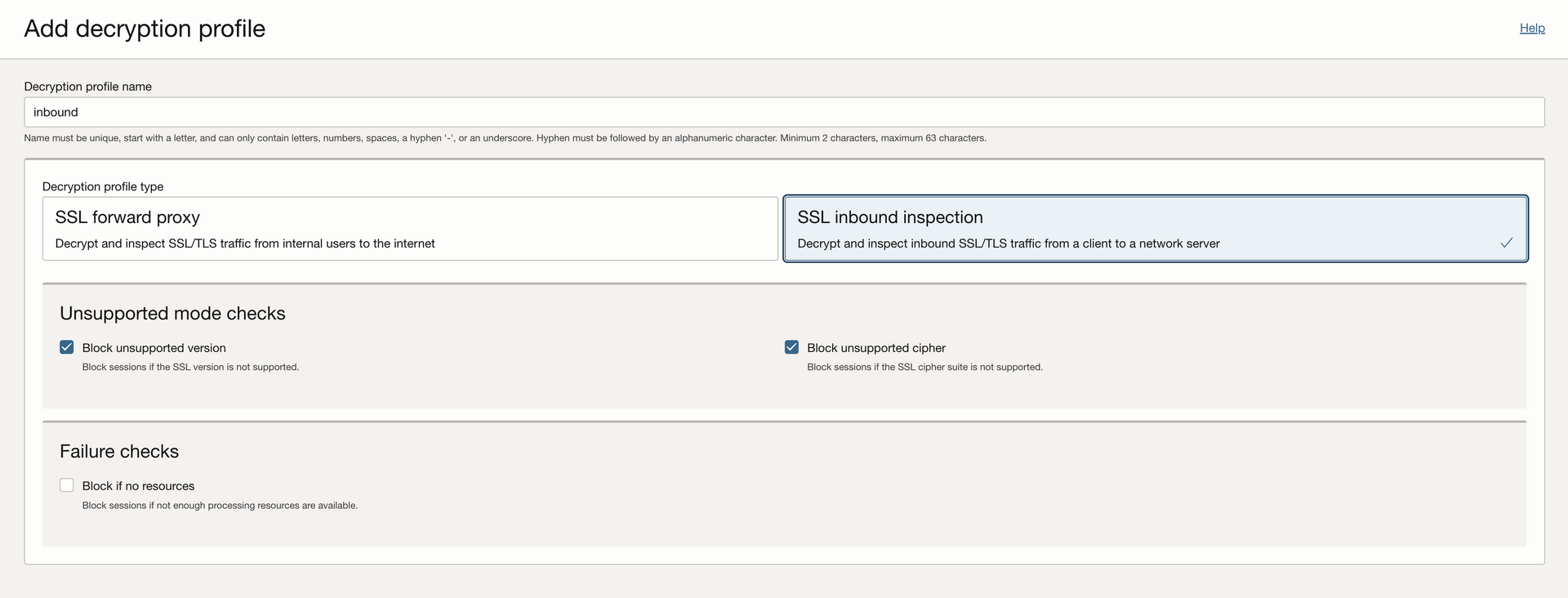1568x598 pixels.
Task: Click the "Decryption profile type" label
Action: point(103,186)
